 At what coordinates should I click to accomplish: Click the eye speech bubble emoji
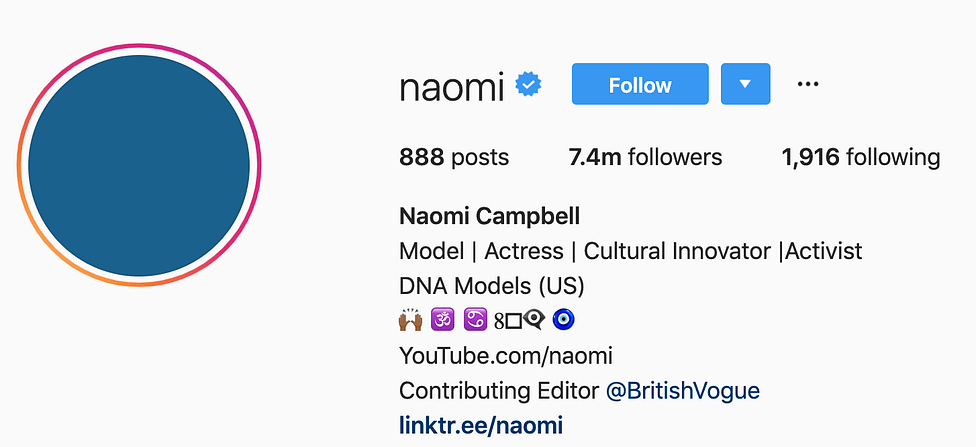534,320
